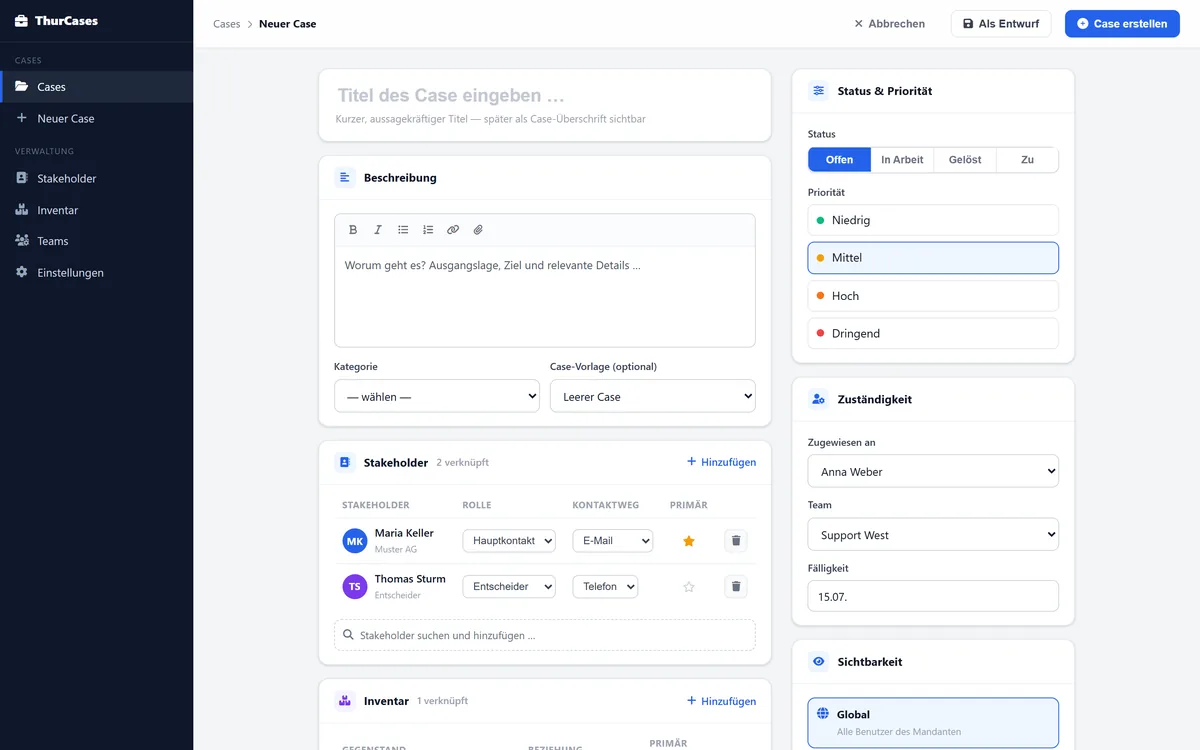This screenshot has height=750, width=1200.
Task: Mark Thomas Sturm as primary stakeholder
Action: click(688, 587)
